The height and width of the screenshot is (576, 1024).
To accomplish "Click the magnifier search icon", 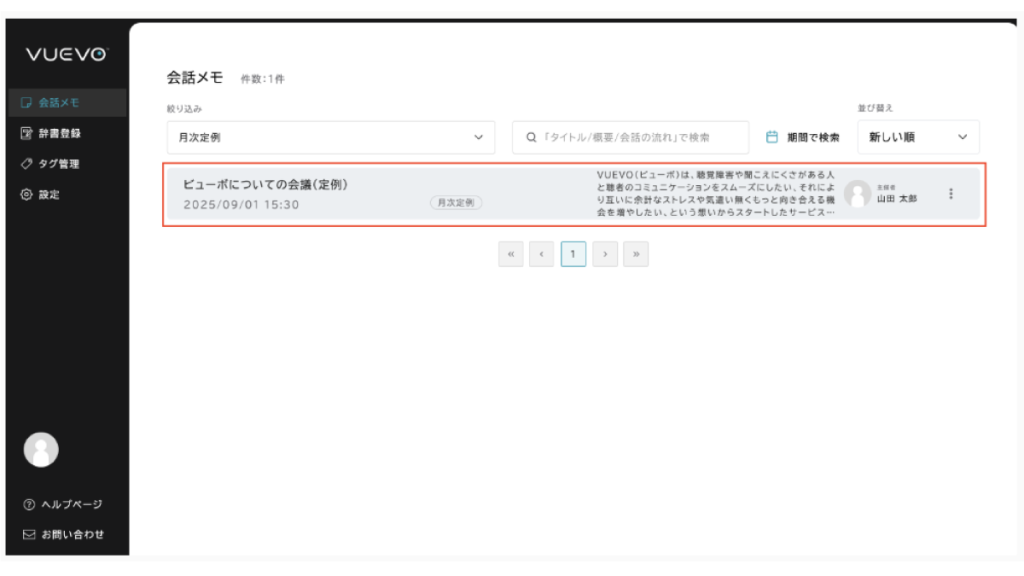I will 531,138.
